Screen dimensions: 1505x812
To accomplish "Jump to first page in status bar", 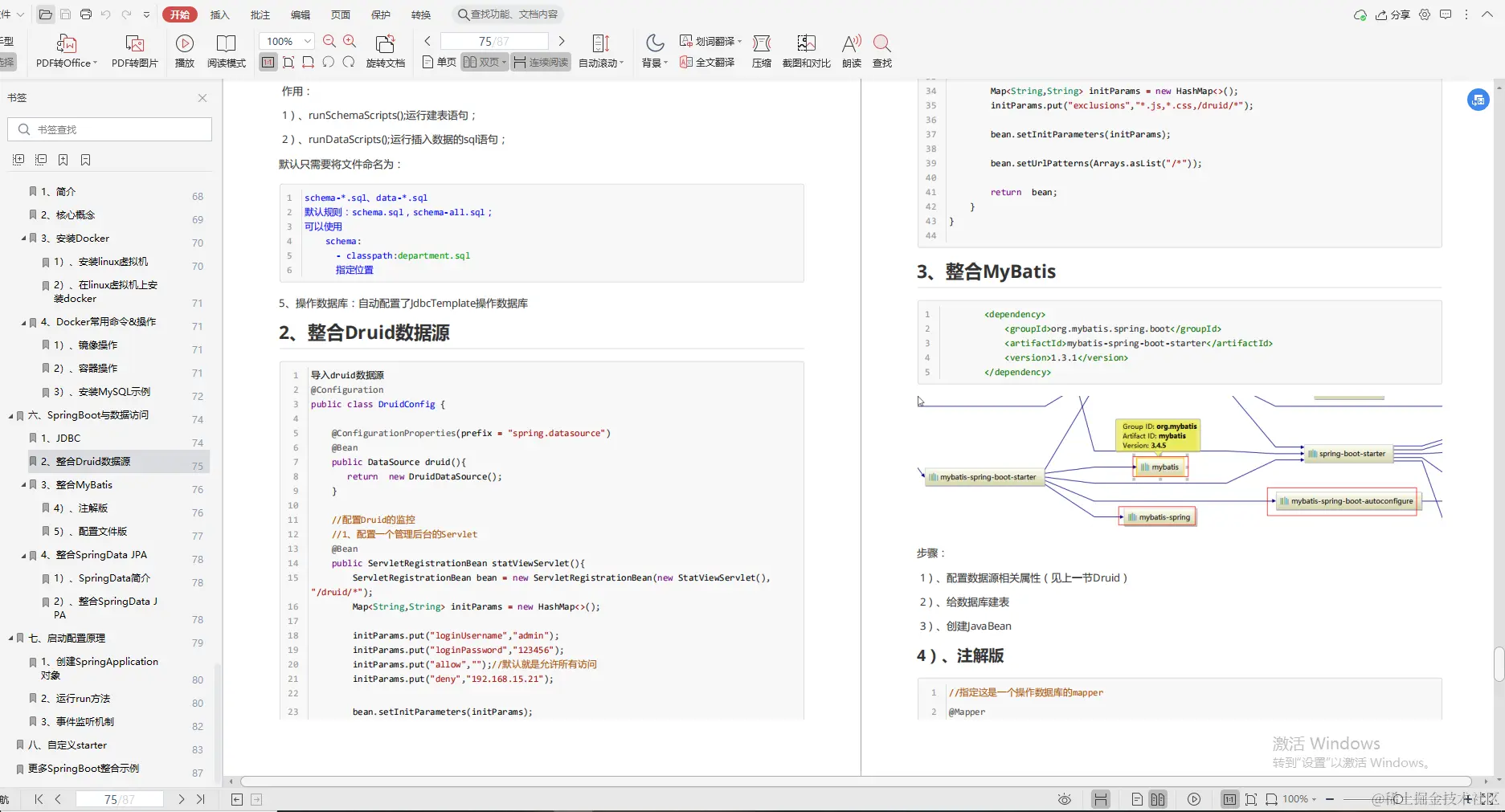I will pos(39,799).
